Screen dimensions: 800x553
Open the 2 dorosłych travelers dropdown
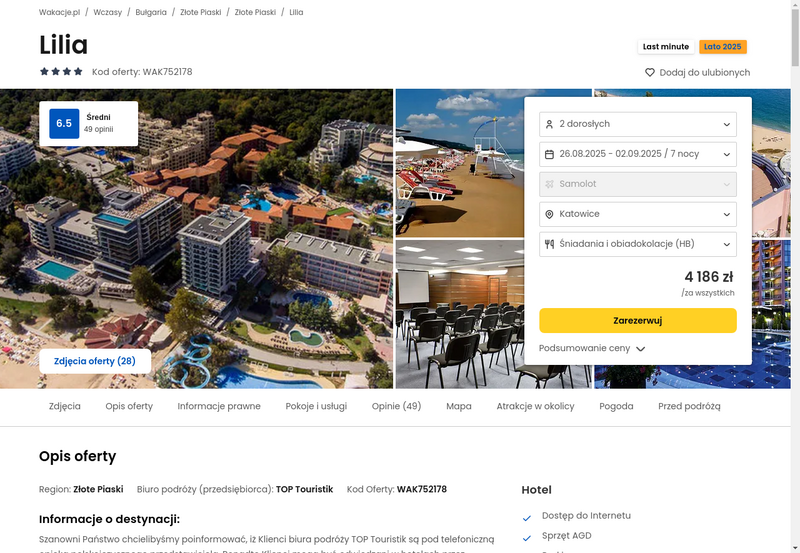pos(638,124)
